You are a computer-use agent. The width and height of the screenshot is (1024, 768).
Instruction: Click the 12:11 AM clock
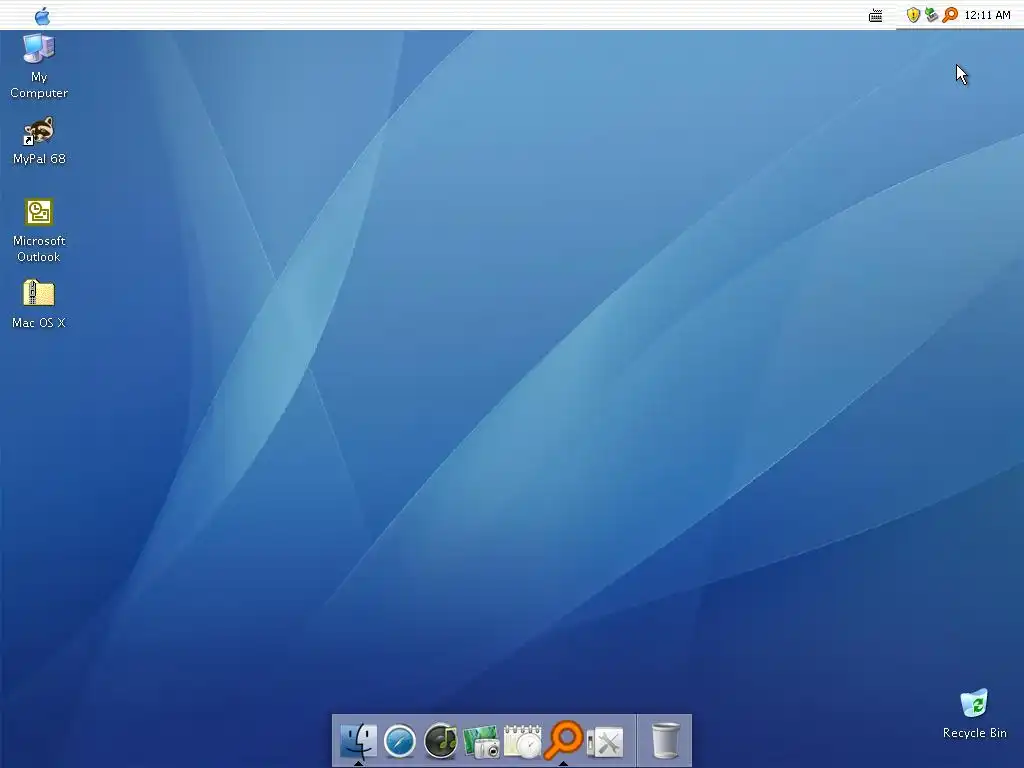point(987,15)
